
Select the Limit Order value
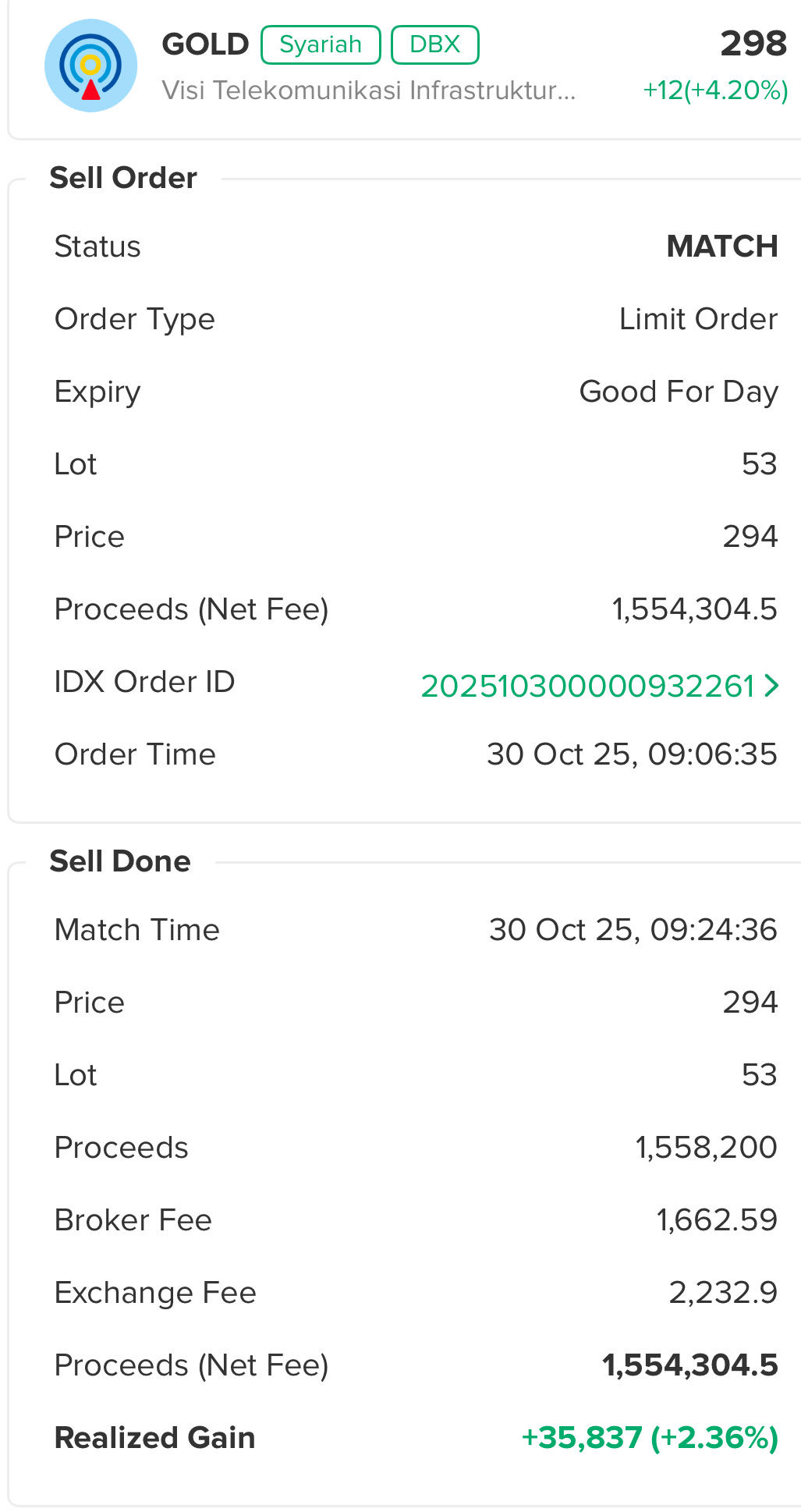click(x=698, y=319)
